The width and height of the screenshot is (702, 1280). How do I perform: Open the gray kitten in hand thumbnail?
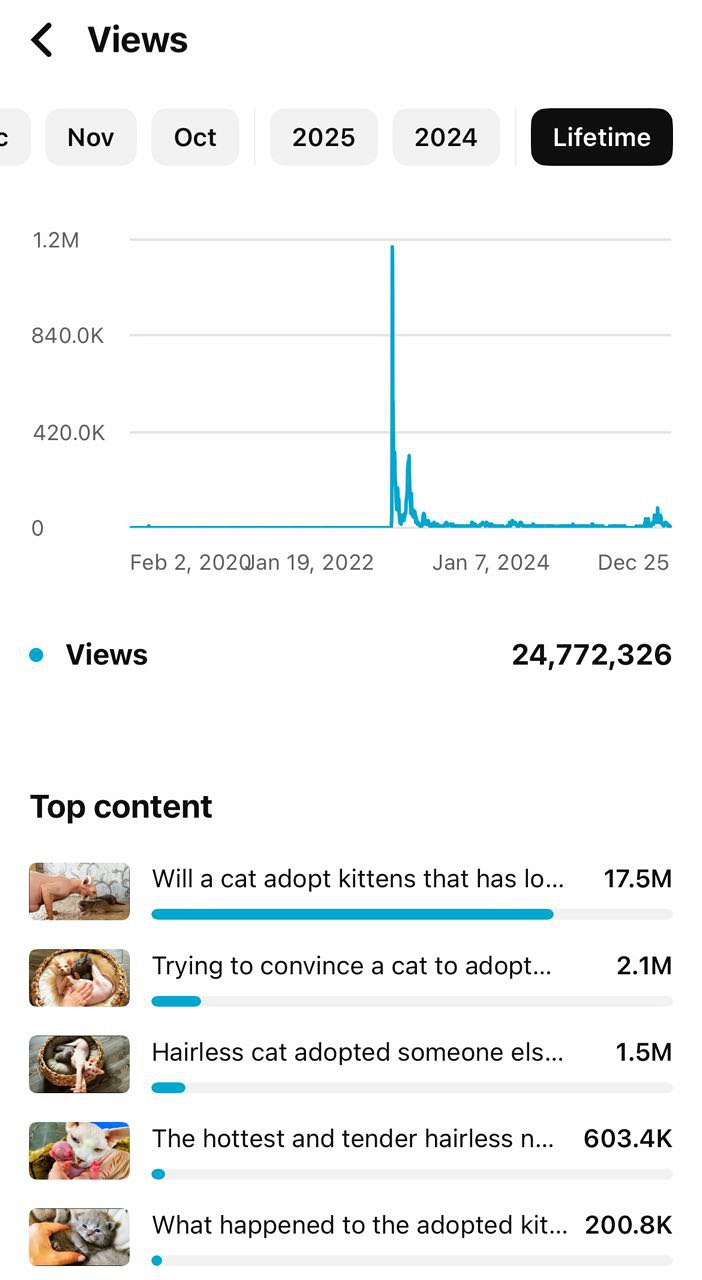[x=79, y=1236]
